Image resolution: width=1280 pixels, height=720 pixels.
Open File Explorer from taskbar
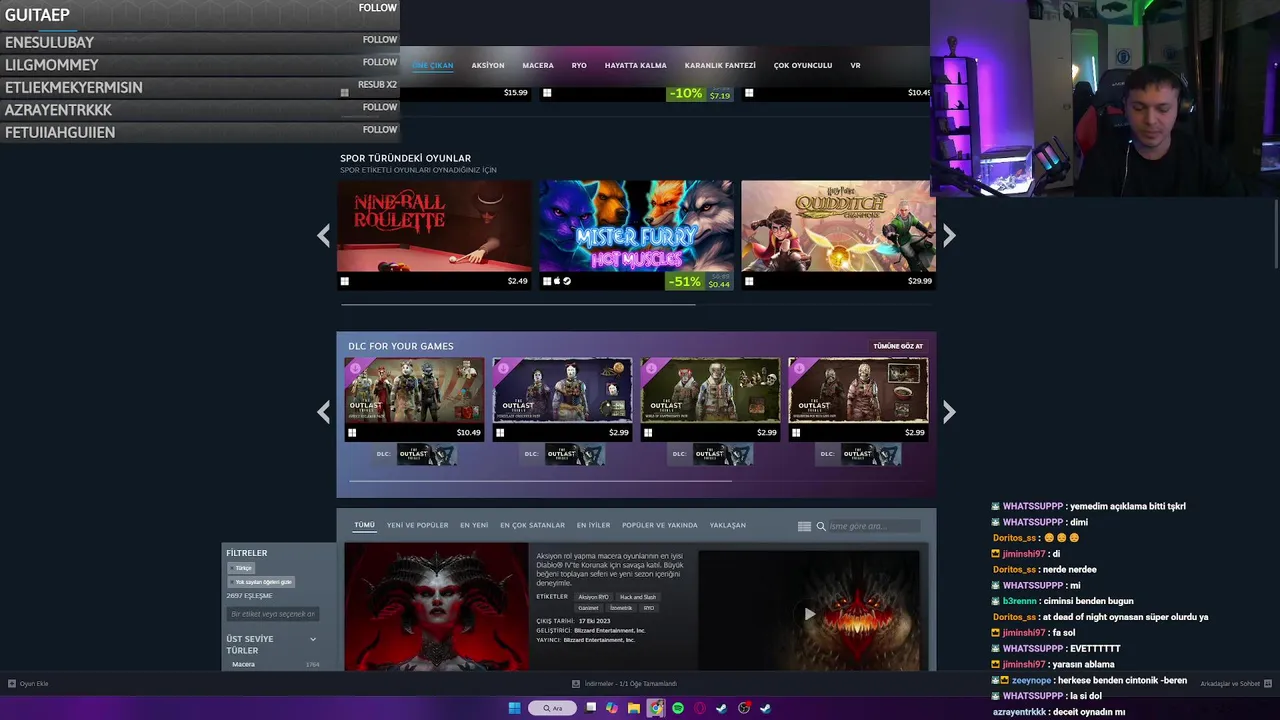click(x=634, y=708)
